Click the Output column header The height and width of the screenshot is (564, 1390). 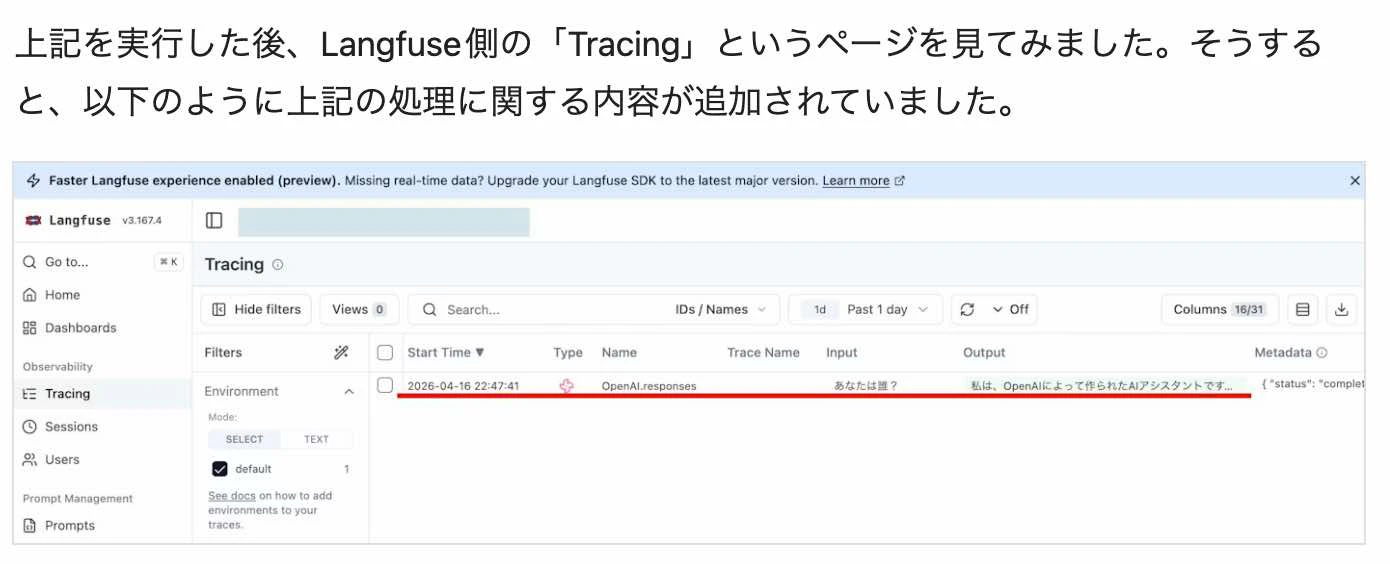[984, 352]
